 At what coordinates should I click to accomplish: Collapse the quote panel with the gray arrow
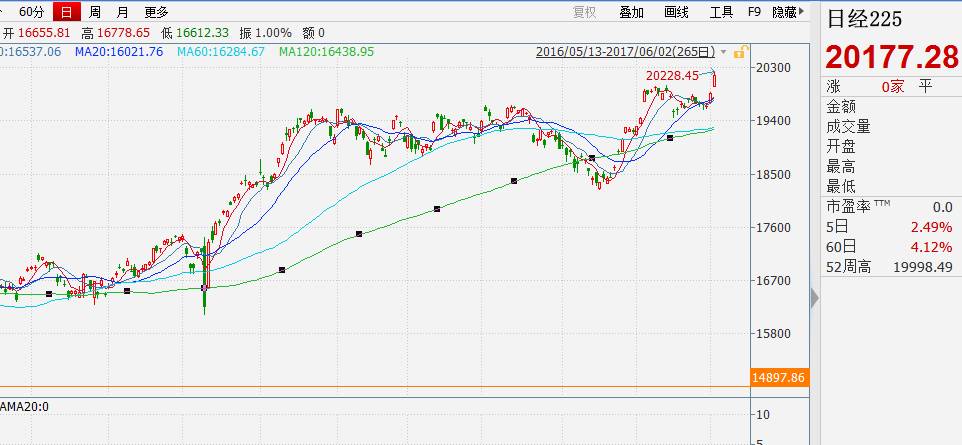click(x=814, y=299)
